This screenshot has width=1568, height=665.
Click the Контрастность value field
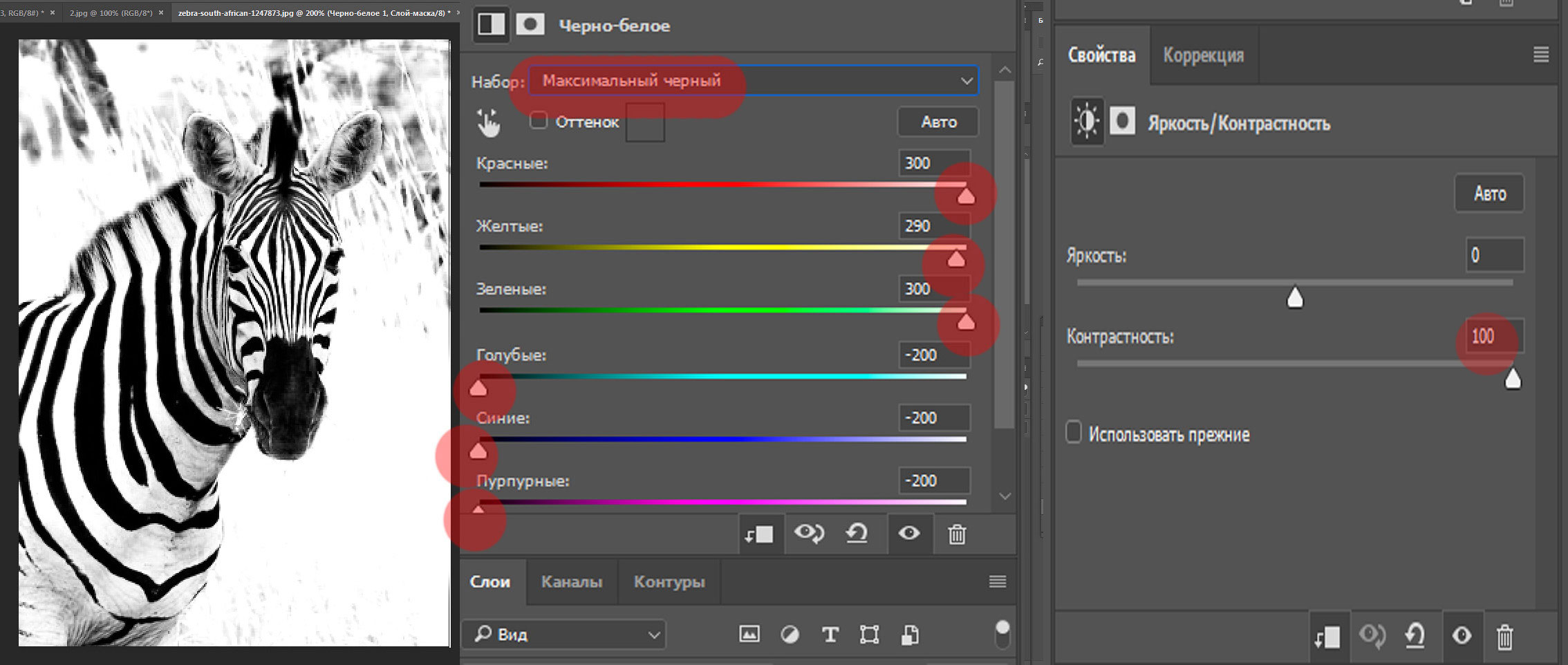1494,336
